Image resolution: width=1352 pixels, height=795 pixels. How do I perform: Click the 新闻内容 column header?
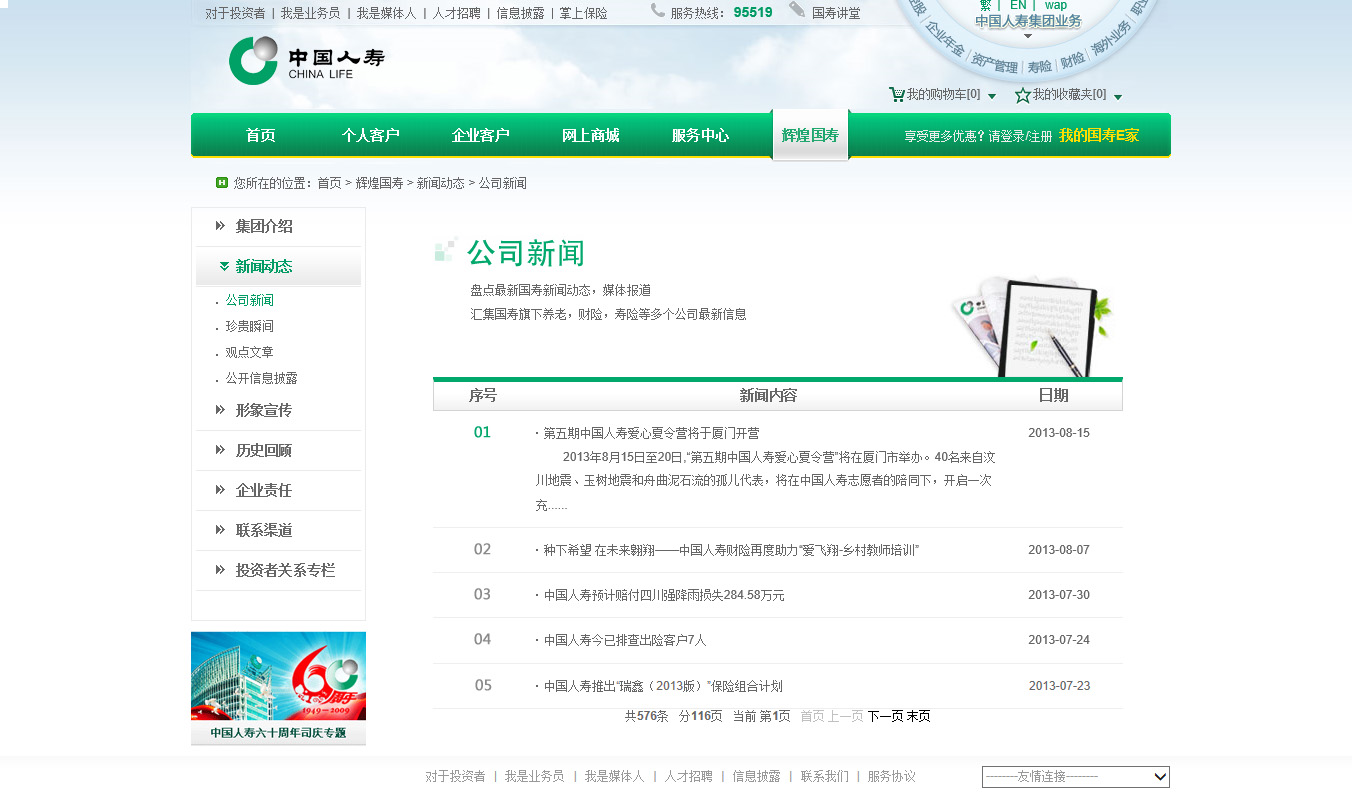[x=768, y=396]
